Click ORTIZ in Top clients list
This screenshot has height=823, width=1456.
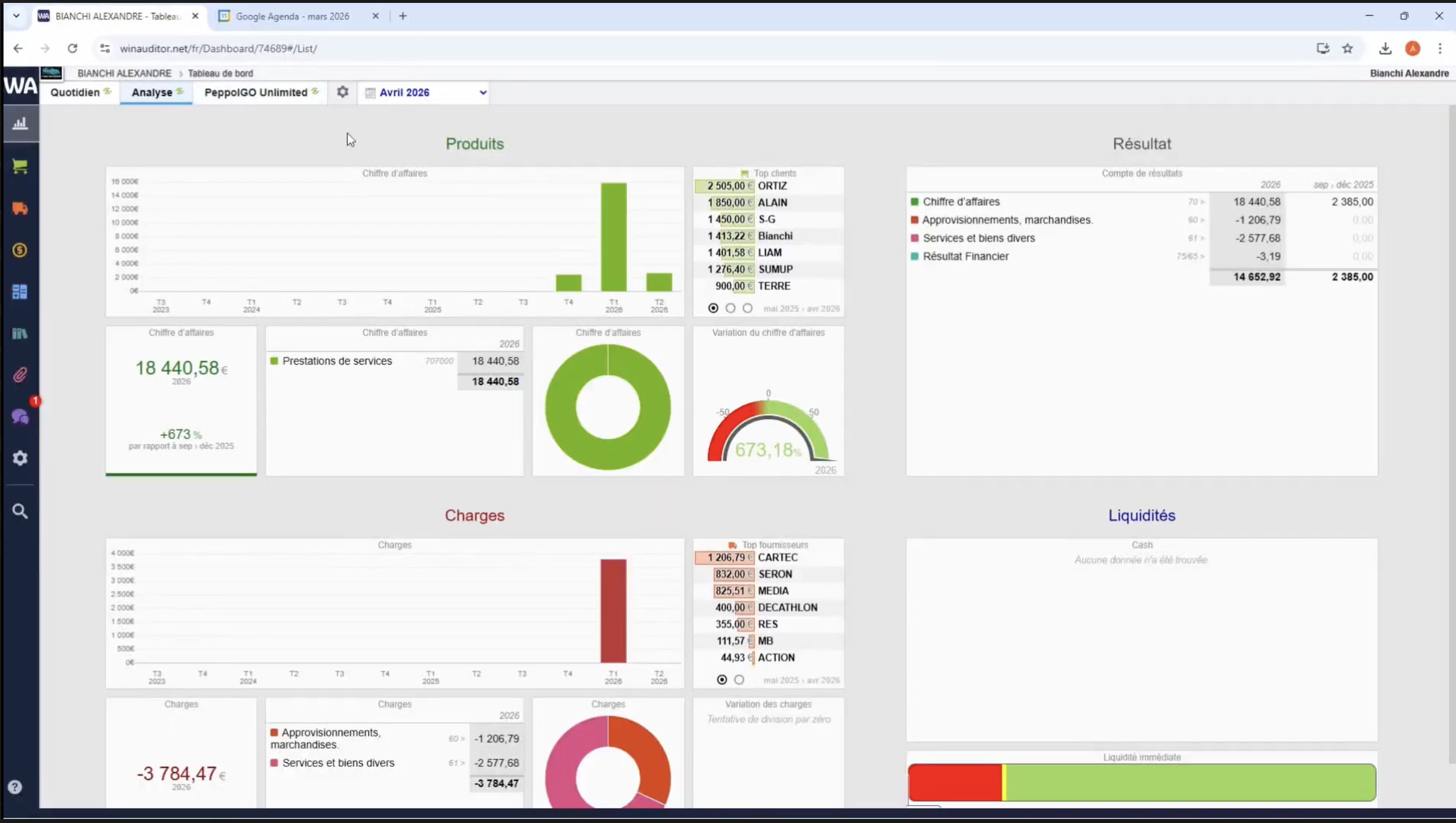(772, 186)
